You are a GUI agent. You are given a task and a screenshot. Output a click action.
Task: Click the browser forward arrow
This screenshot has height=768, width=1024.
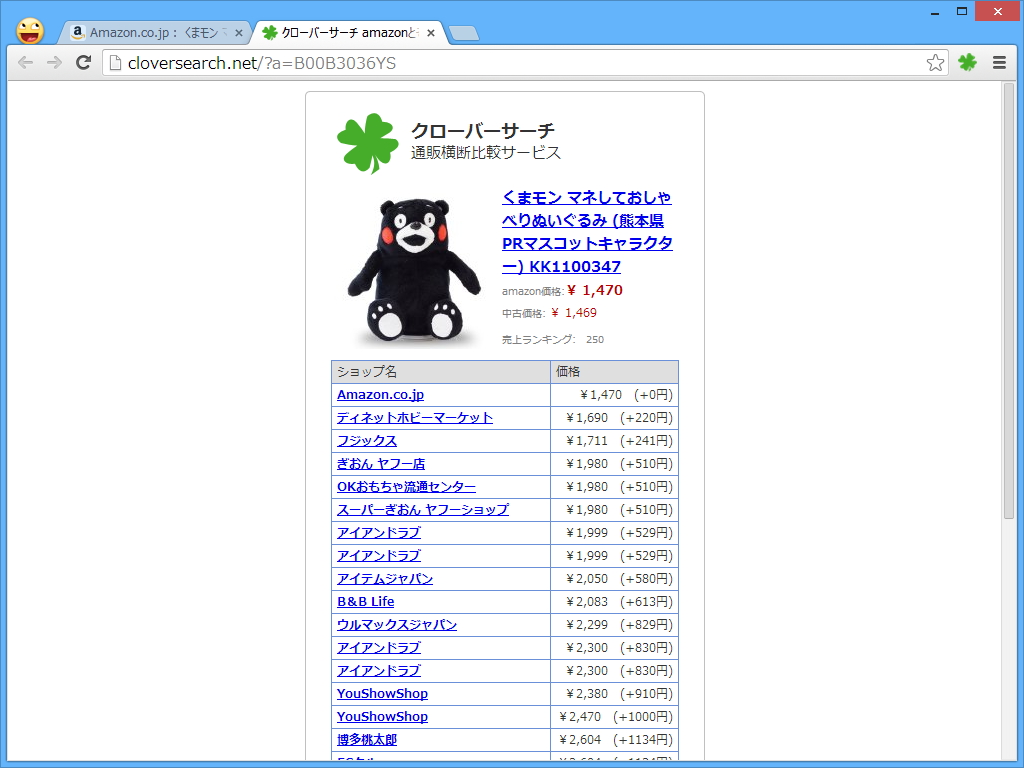pos(54,63)
